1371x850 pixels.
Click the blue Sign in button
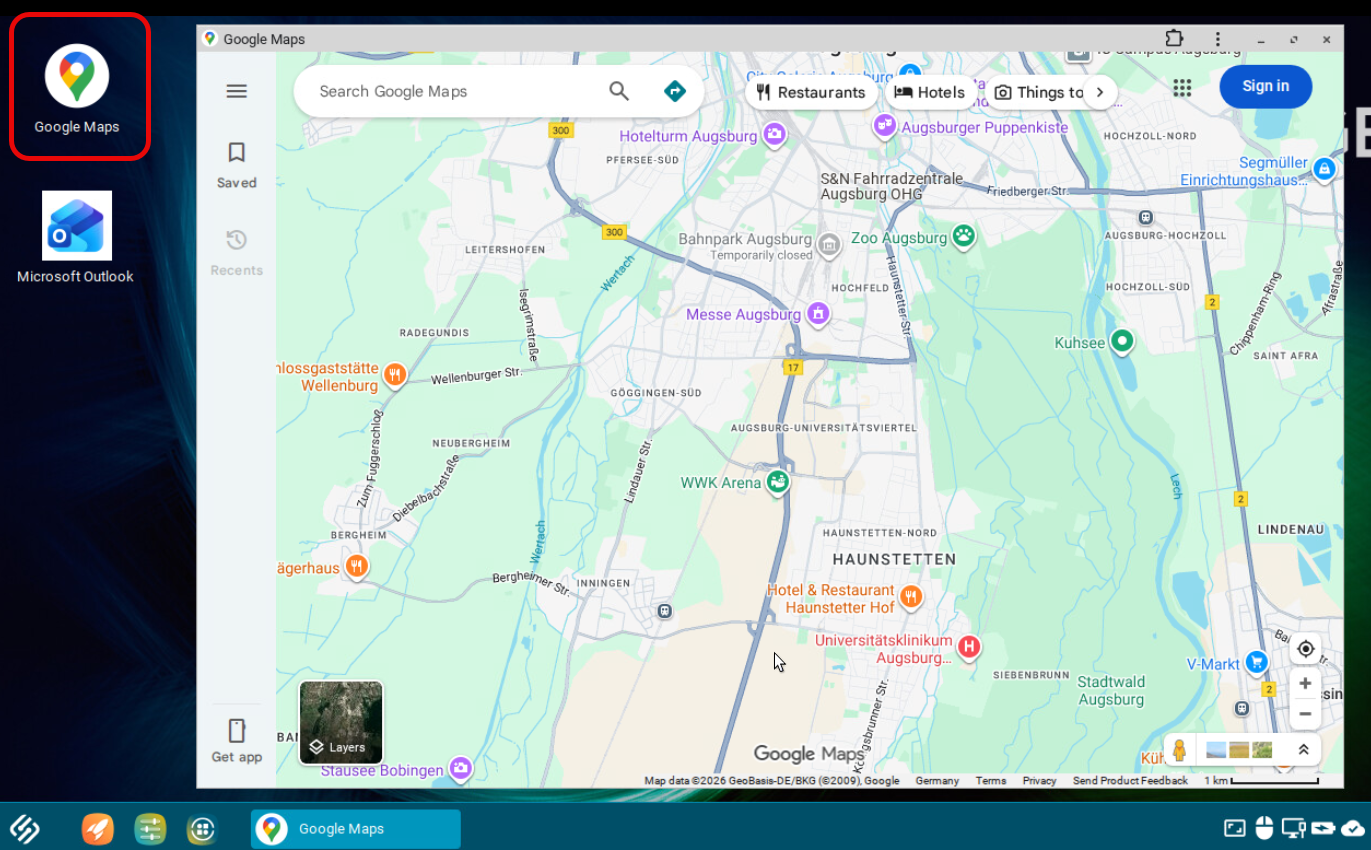1265,86
